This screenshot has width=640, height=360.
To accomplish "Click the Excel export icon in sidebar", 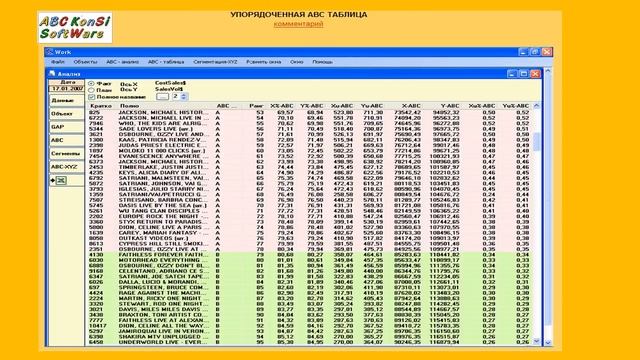I will click(x=61, y=180).
